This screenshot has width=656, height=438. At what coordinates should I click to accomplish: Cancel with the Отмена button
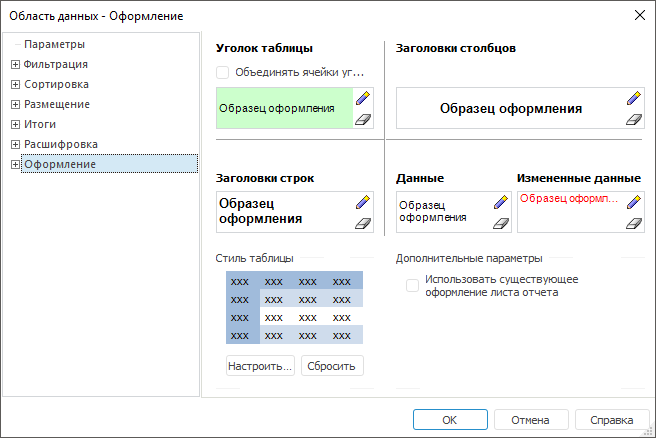point(531,420)
